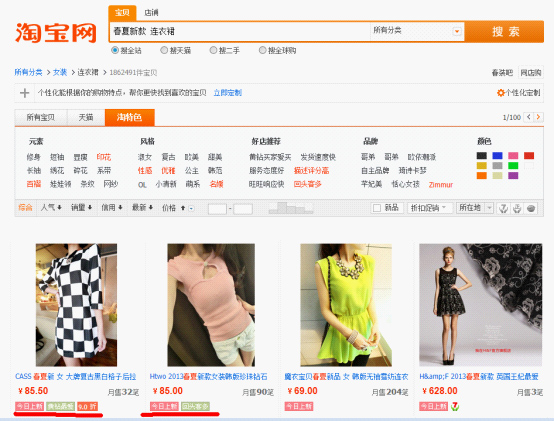Go to next results page arrow
Screen dimensions: 554x421
(x=538, y=117)
